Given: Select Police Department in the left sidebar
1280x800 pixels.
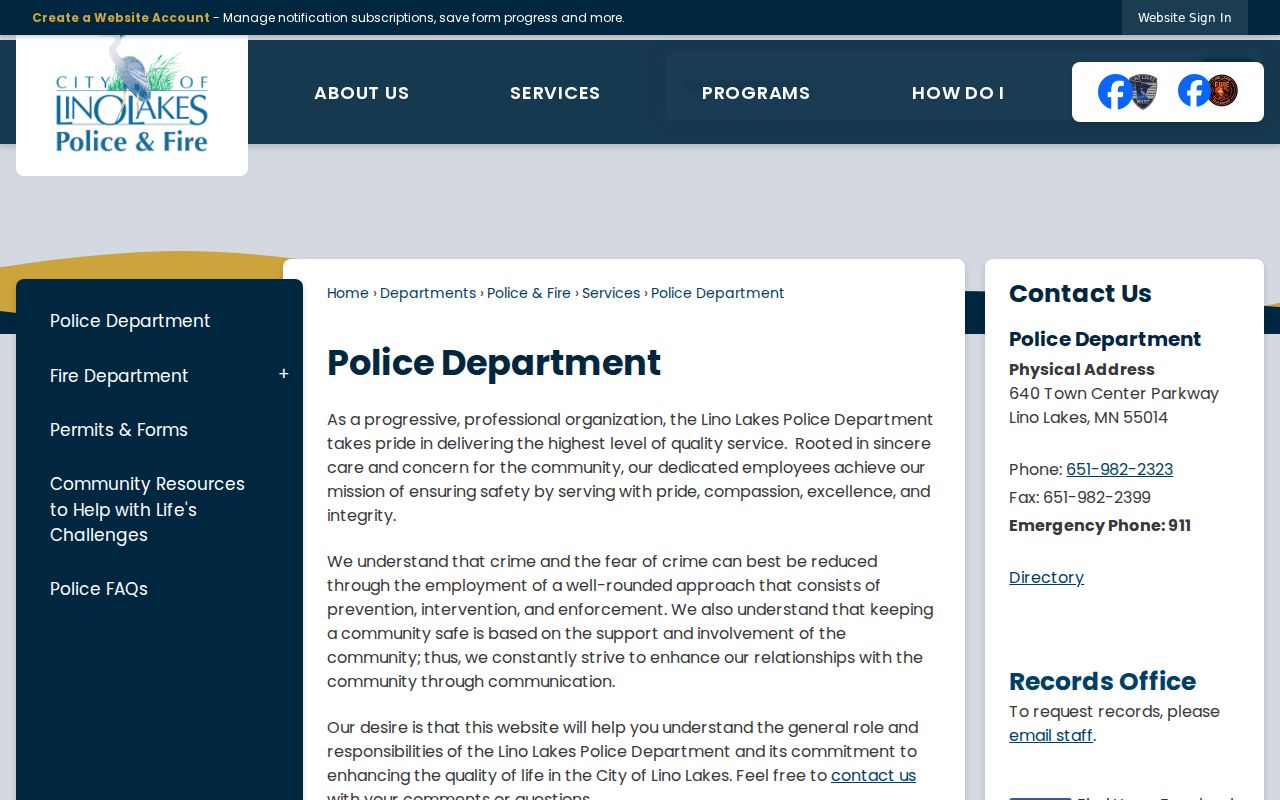Looking at the screenshot, I should [130, 321].
